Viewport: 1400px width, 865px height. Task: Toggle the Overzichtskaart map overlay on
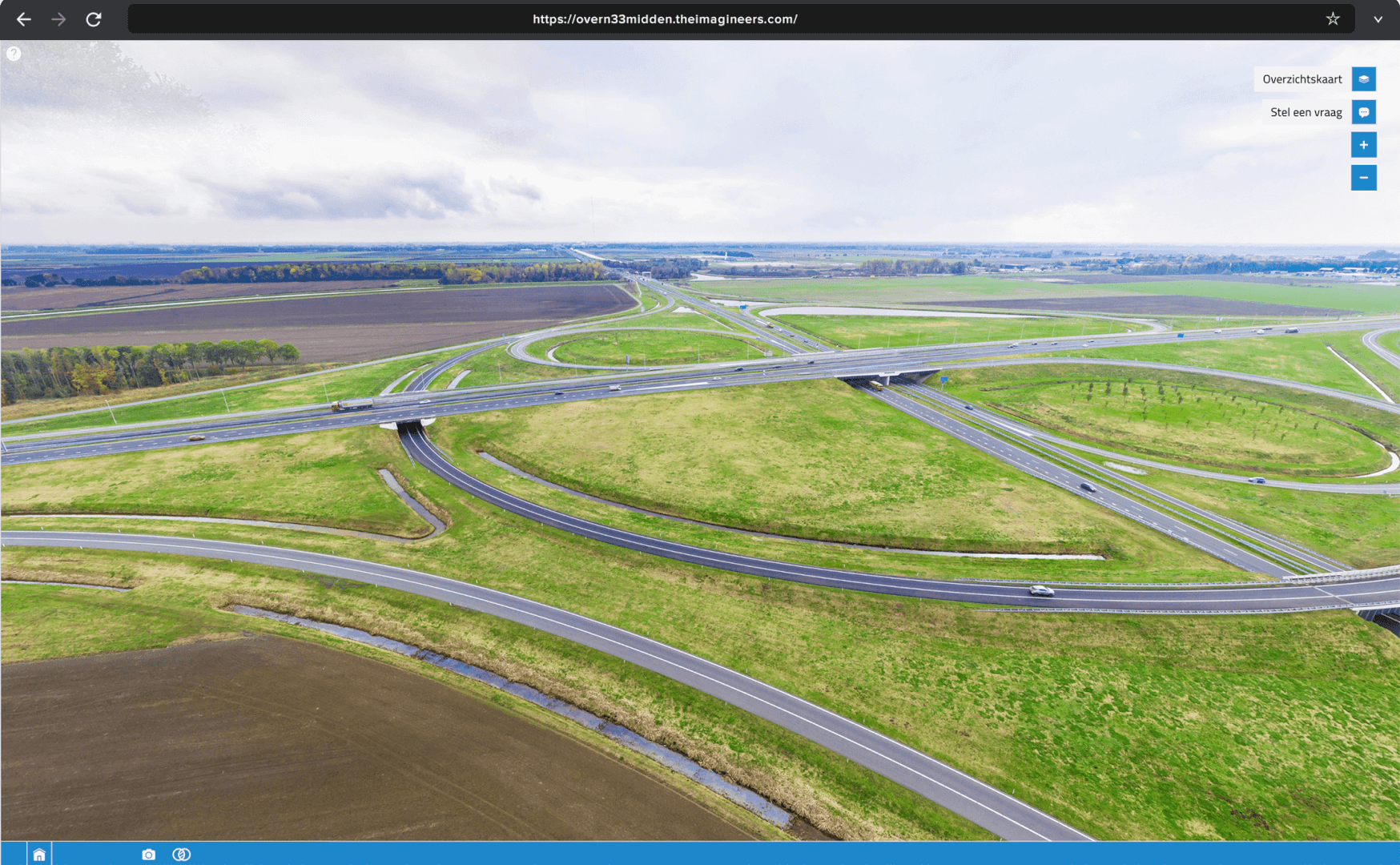tap(1363, 78)
